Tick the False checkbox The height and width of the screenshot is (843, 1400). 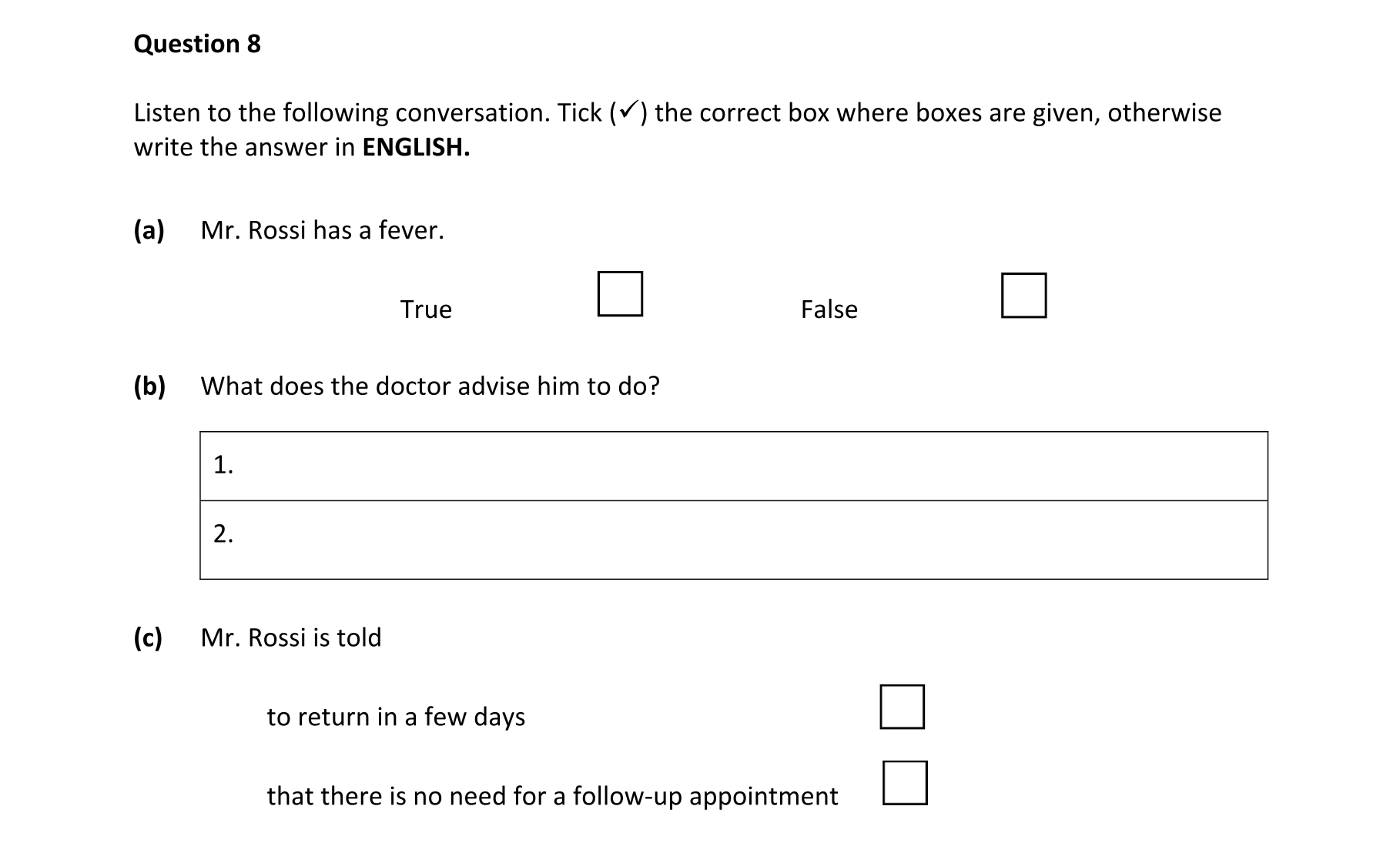point(1023,295)
